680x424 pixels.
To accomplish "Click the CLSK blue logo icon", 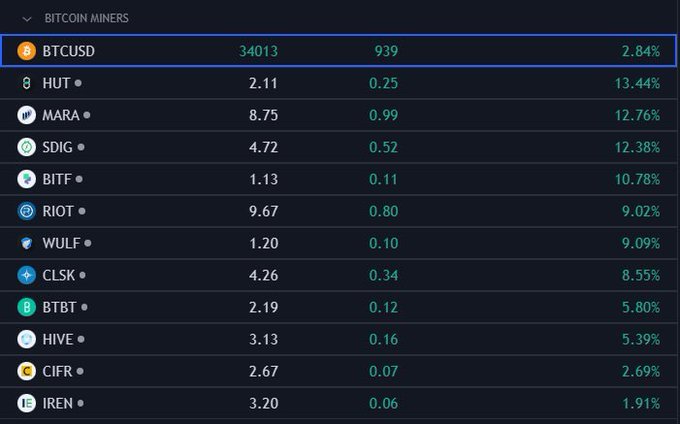I will (x=27, y=275).
